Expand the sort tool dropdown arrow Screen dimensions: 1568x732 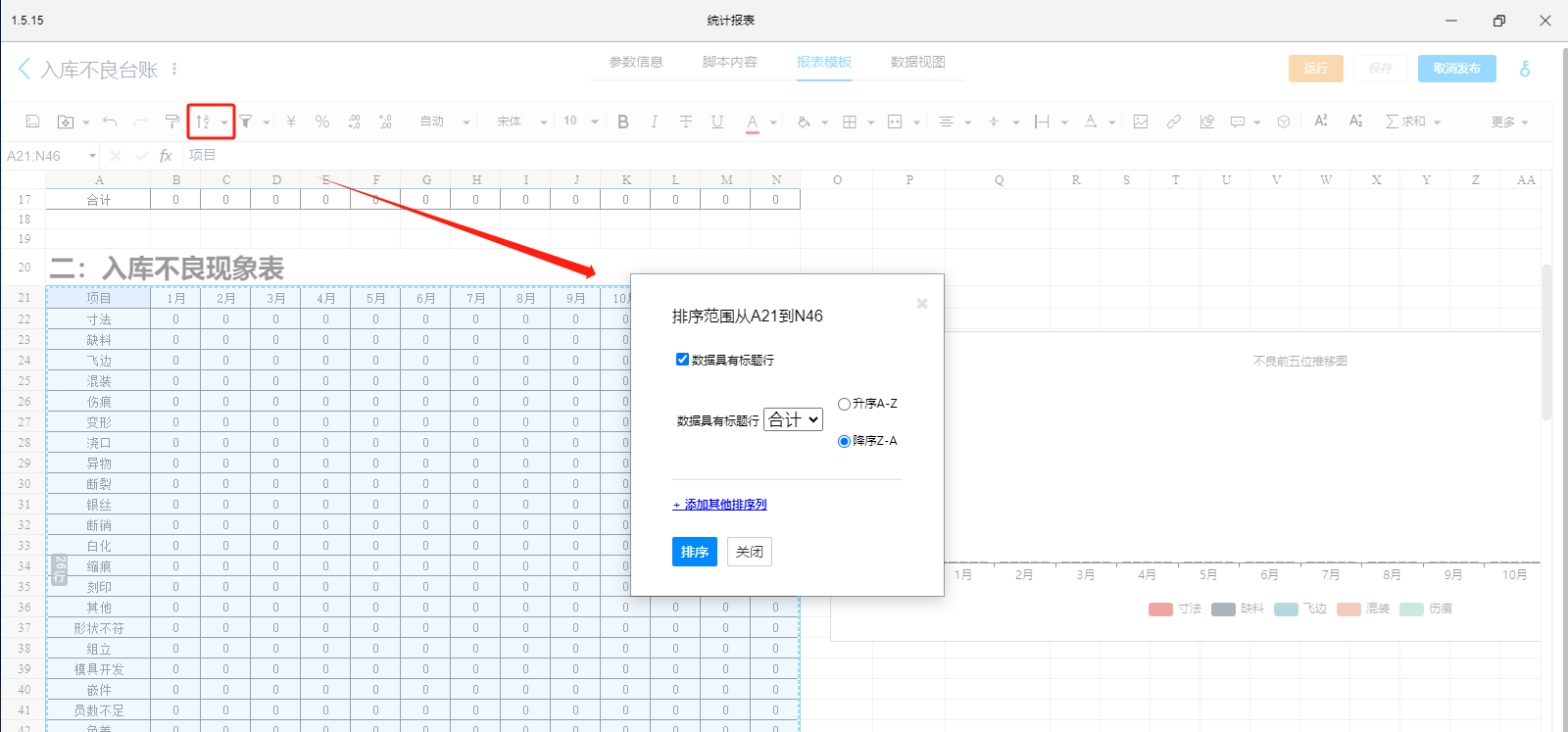(224, 122)
